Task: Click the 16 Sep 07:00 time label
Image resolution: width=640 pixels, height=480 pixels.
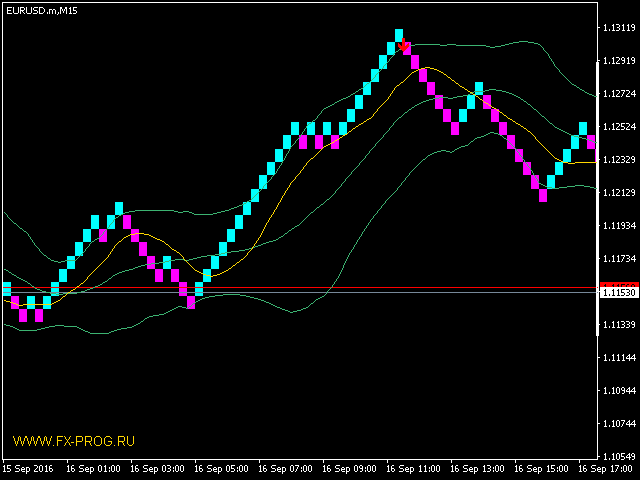Action: (x=286, y=469)
